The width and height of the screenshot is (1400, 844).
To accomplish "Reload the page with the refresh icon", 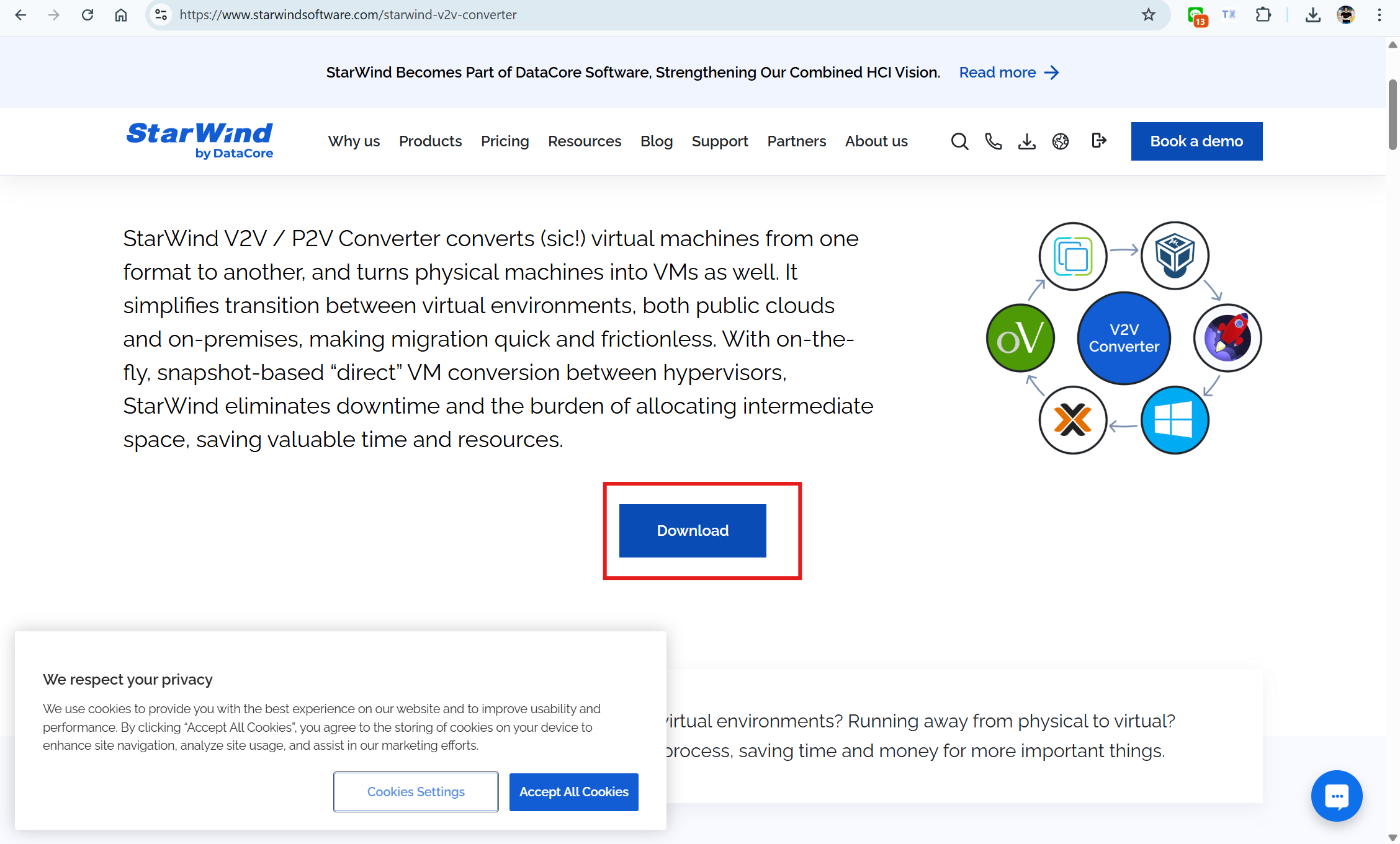I will point(87,15).
